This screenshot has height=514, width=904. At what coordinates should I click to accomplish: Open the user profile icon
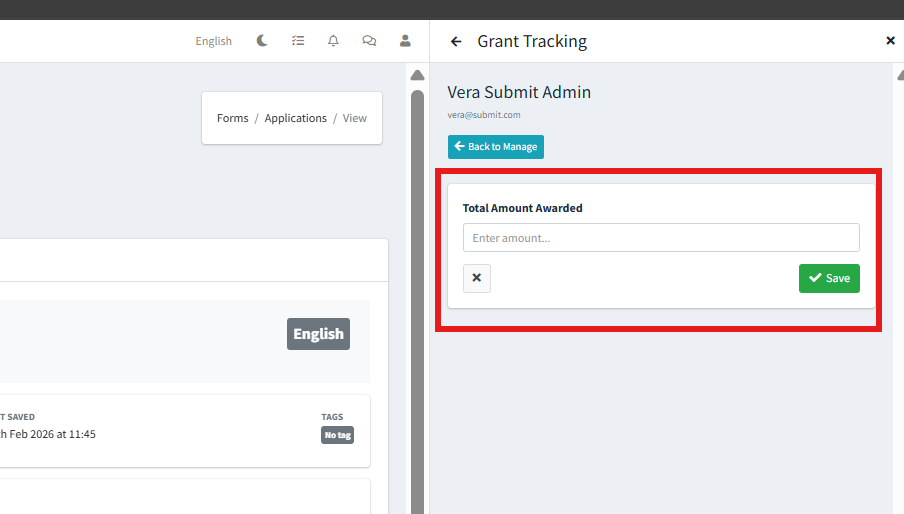[405, 41]
